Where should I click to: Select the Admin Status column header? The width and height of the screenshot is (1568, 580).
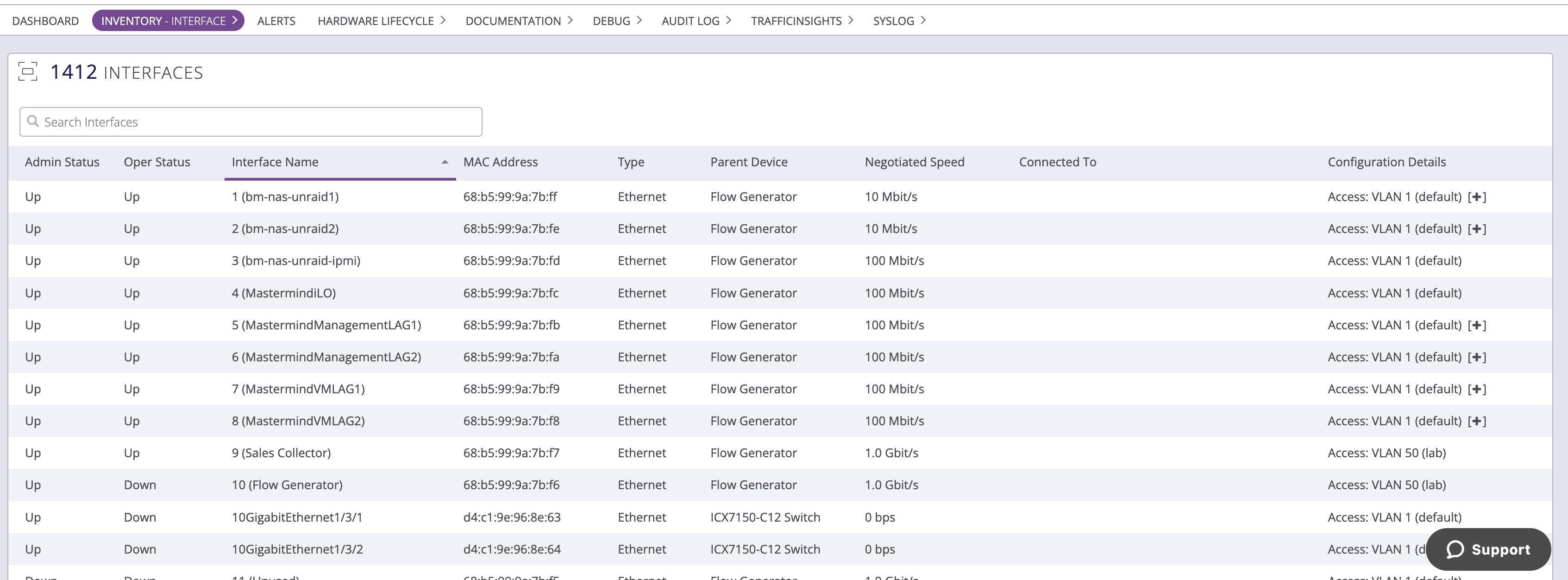(62, 162)
